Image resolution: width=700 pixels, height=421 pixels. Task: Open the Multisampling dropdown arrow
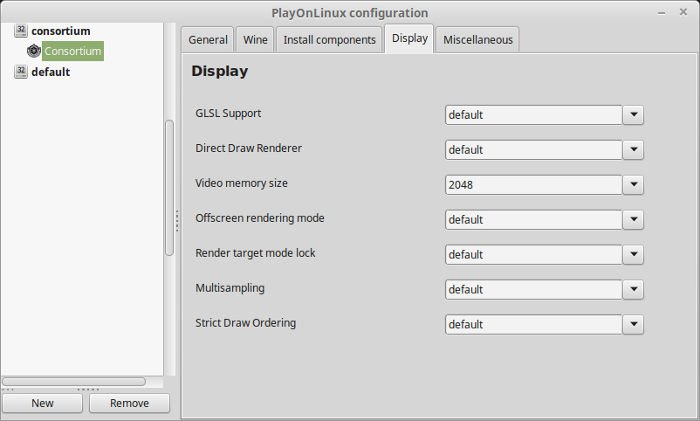(x=633, y=289)
